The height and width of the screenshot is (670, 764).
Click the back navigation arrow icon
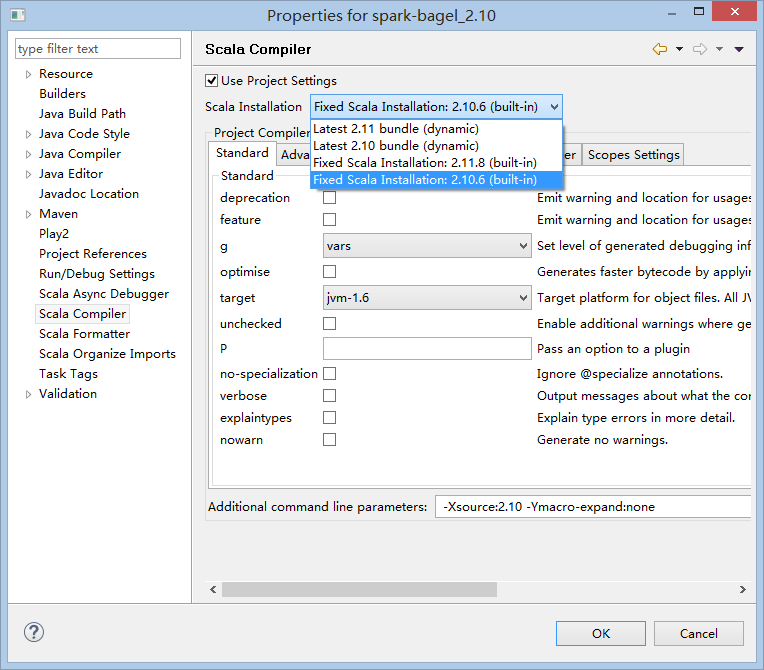click(x=660, y=49)
